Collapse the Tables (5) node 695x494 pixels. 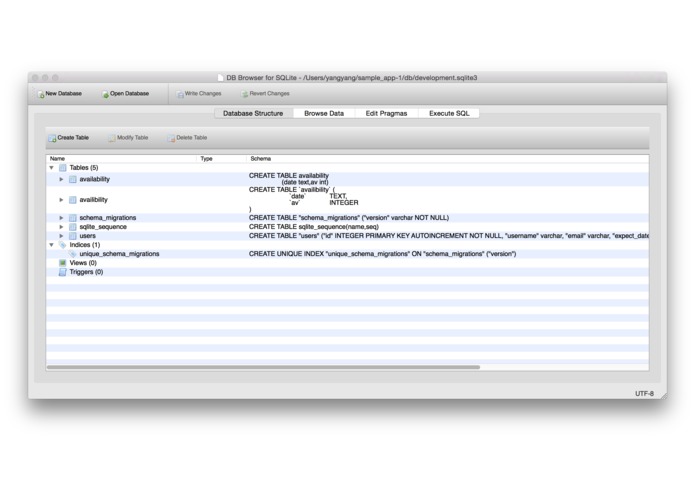pos(51,167)
